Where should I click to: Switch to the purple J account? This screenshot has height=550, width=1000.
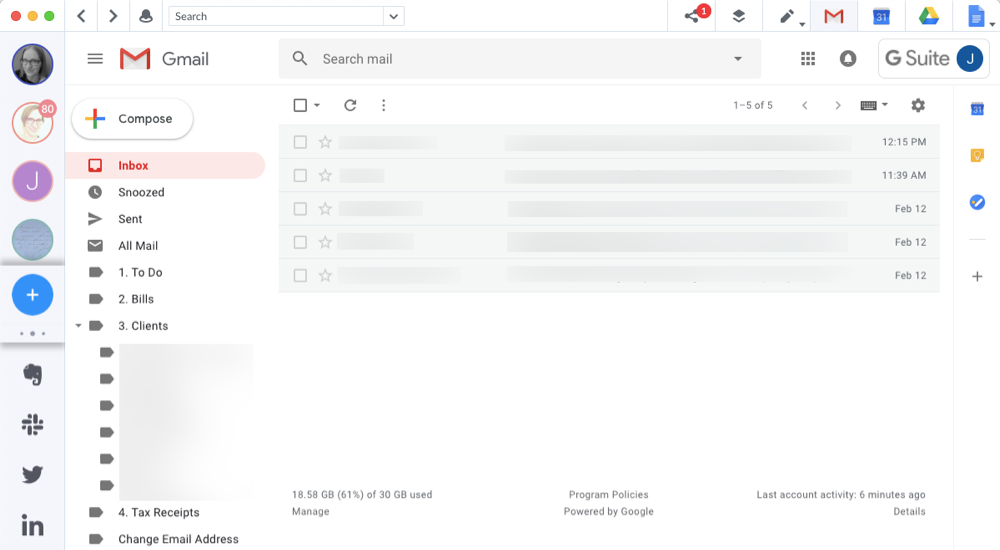(x=33, y=181)
